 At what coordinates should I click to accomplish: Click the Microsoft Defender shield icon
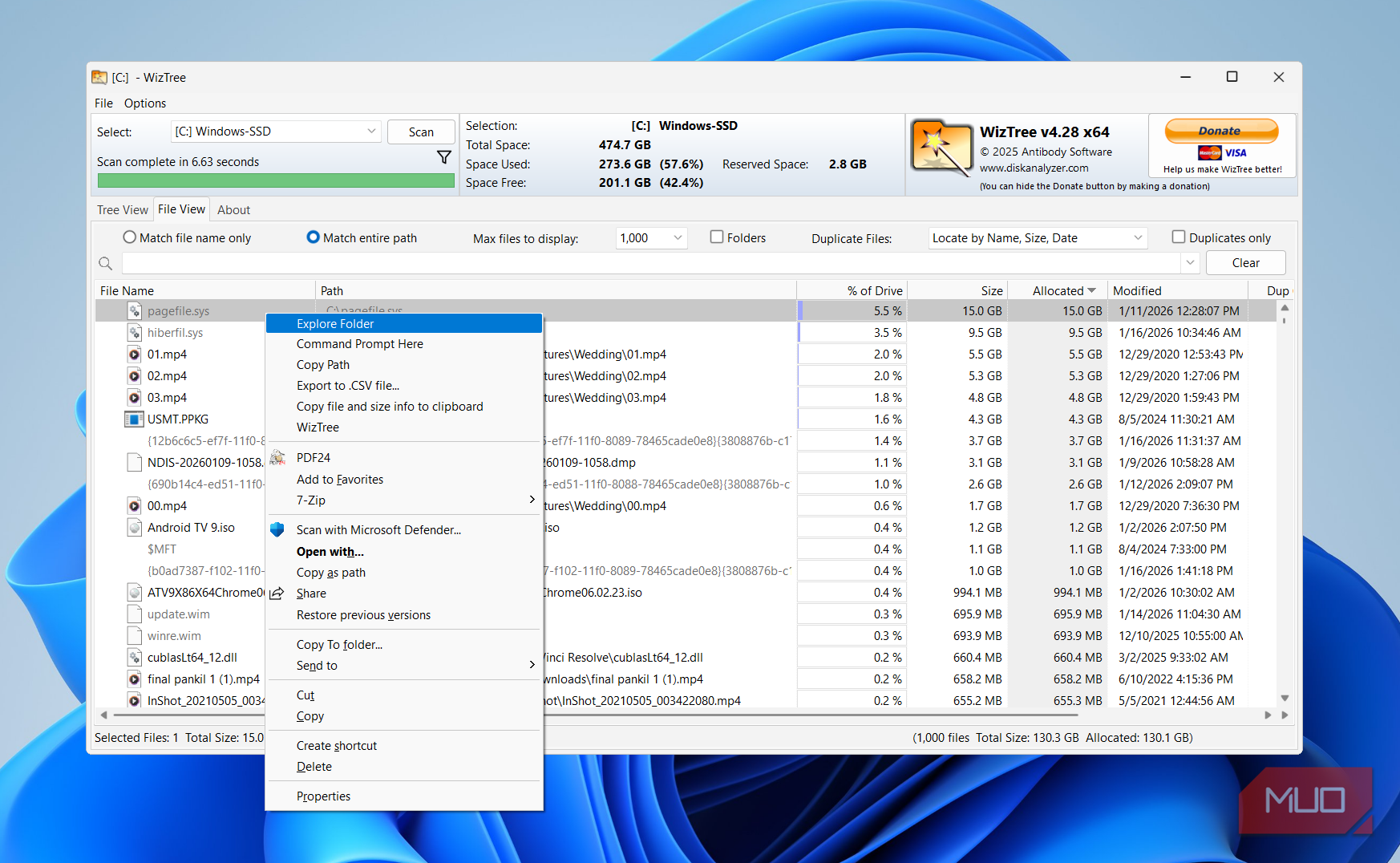click(x=277, y=529)
